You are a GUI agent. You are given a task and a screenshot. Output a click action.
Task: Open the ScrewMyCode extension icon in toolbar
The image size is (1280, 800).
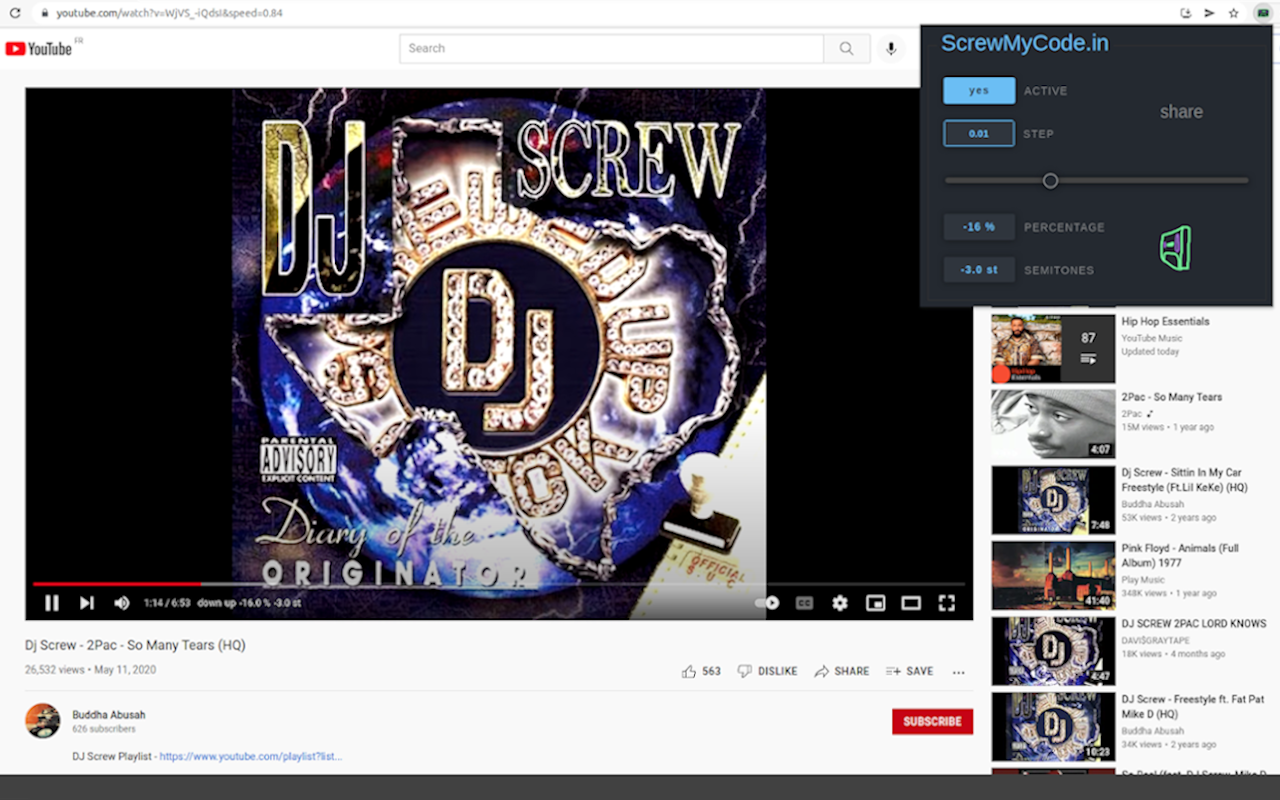click(1263, 13)
